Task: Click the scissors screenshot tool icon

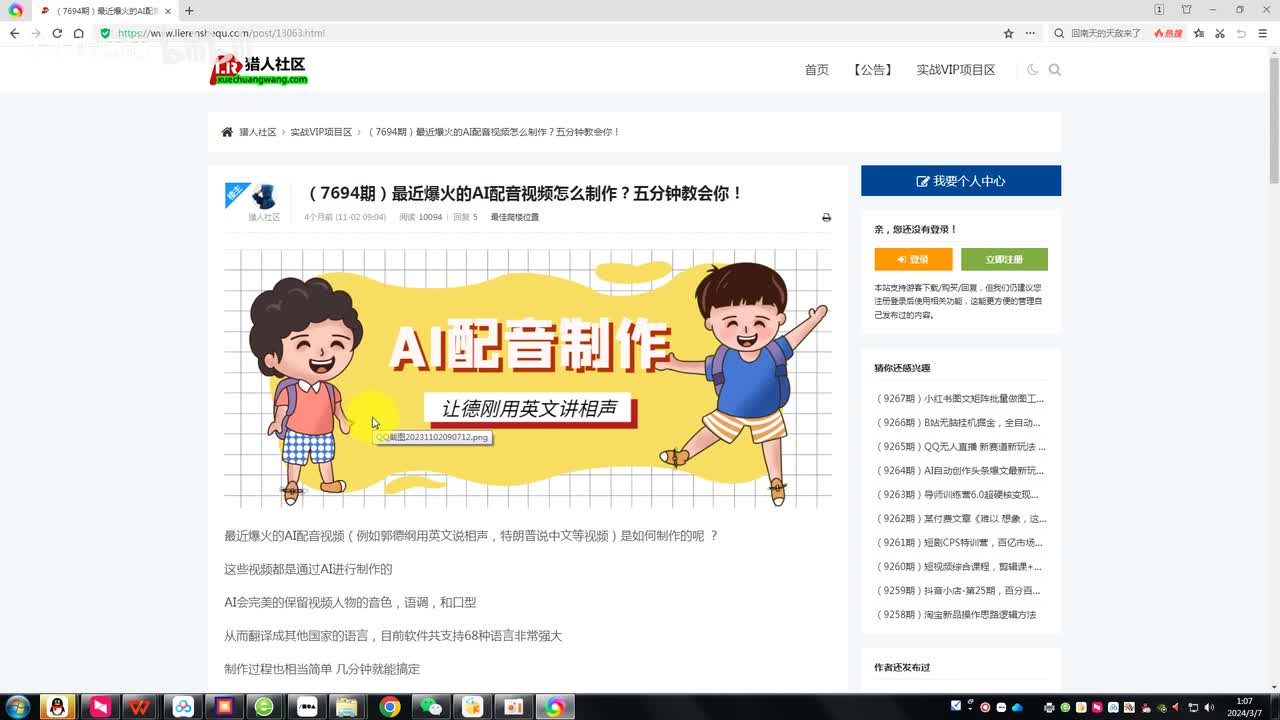Action: (1220, 33)
